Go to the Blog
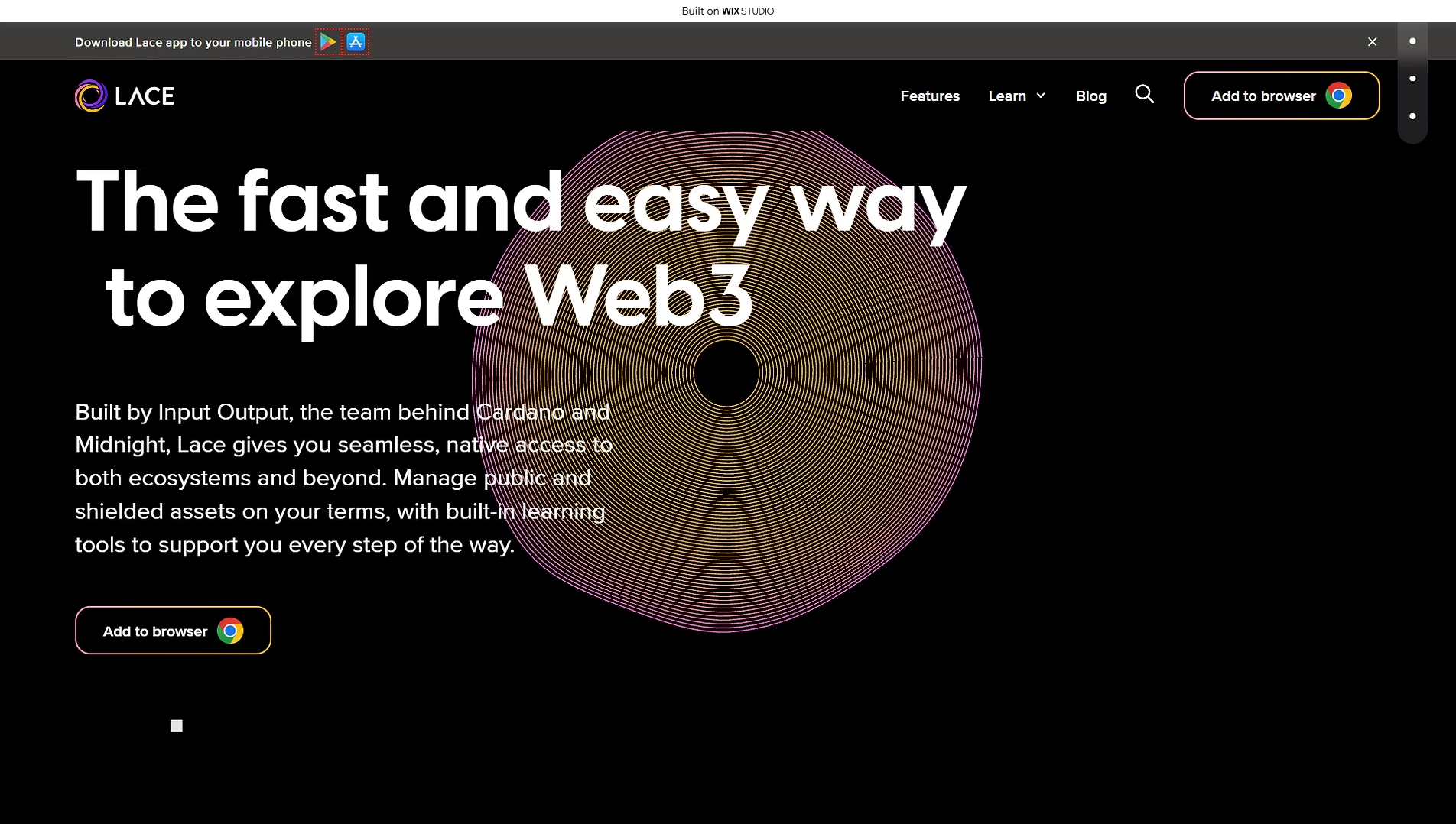 [x=1090, y=96]
